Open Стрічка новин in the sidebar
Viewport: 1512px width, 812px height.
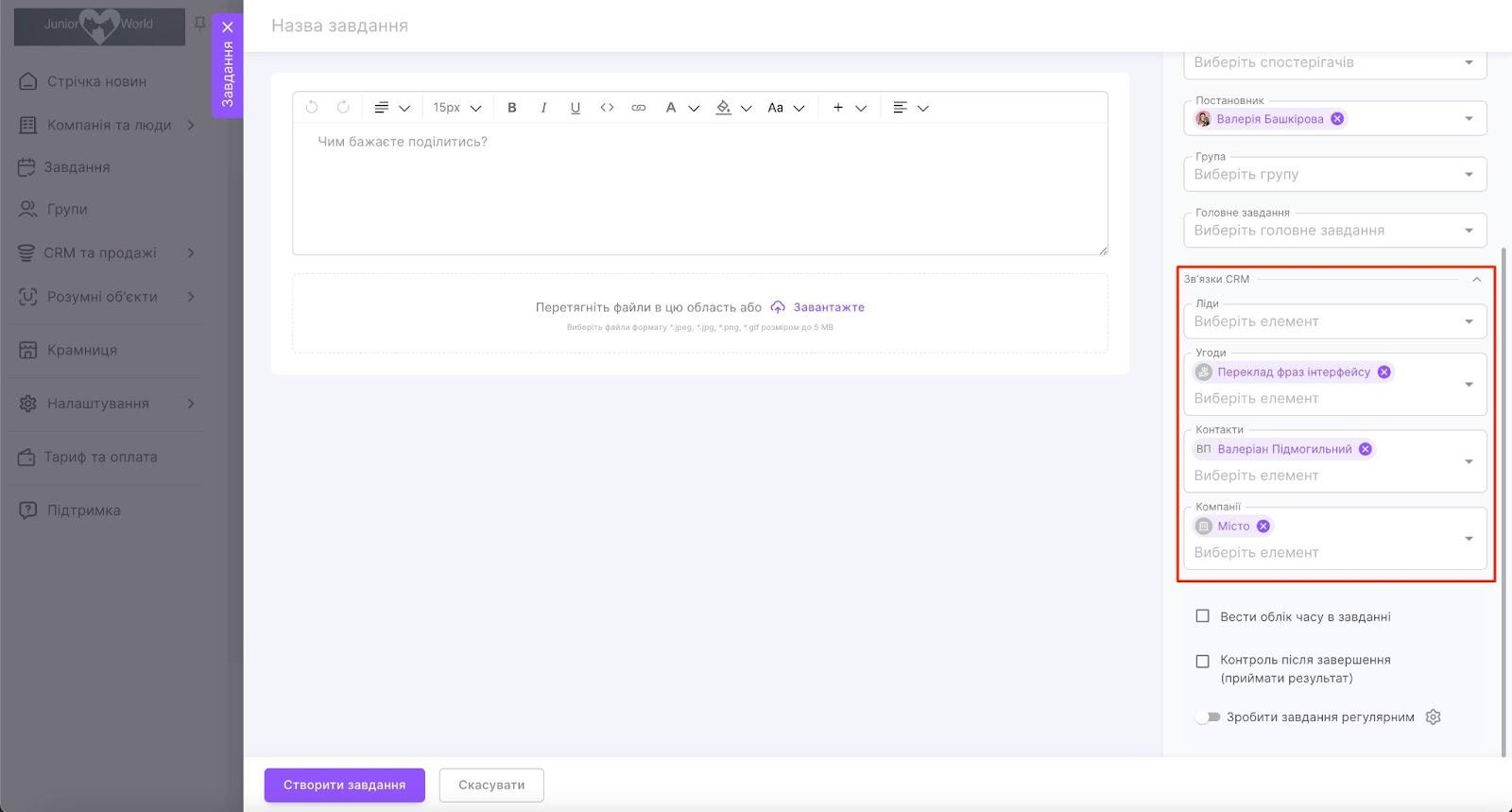point(96,81)
